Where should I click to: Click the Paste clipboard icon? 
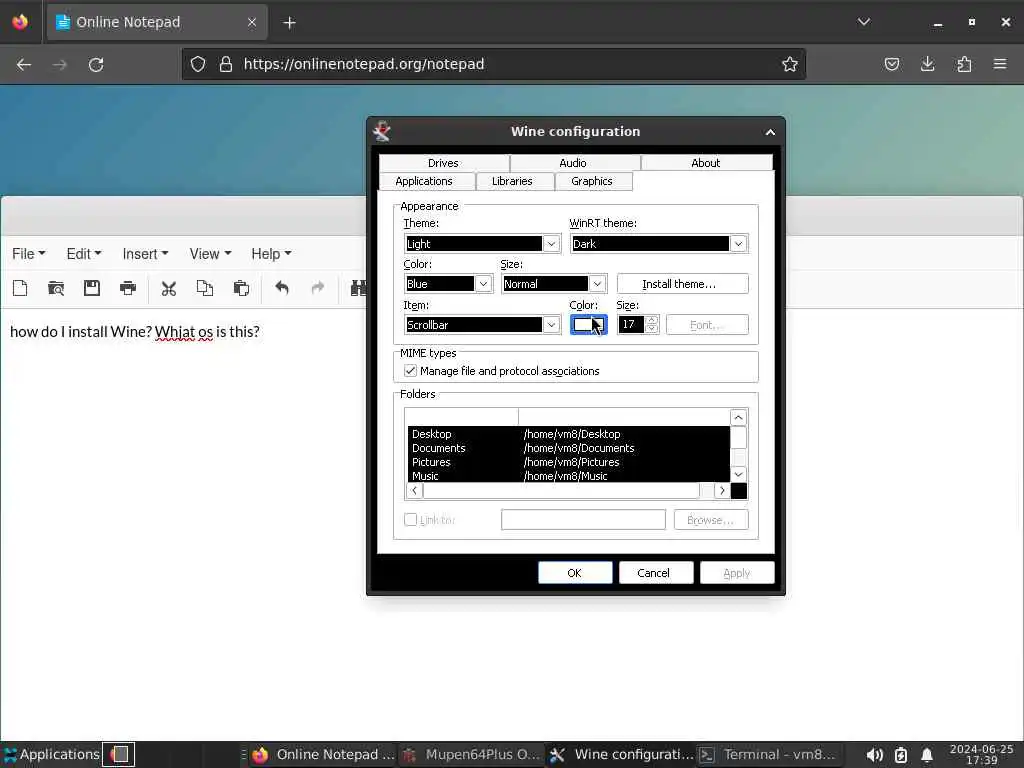241,288
